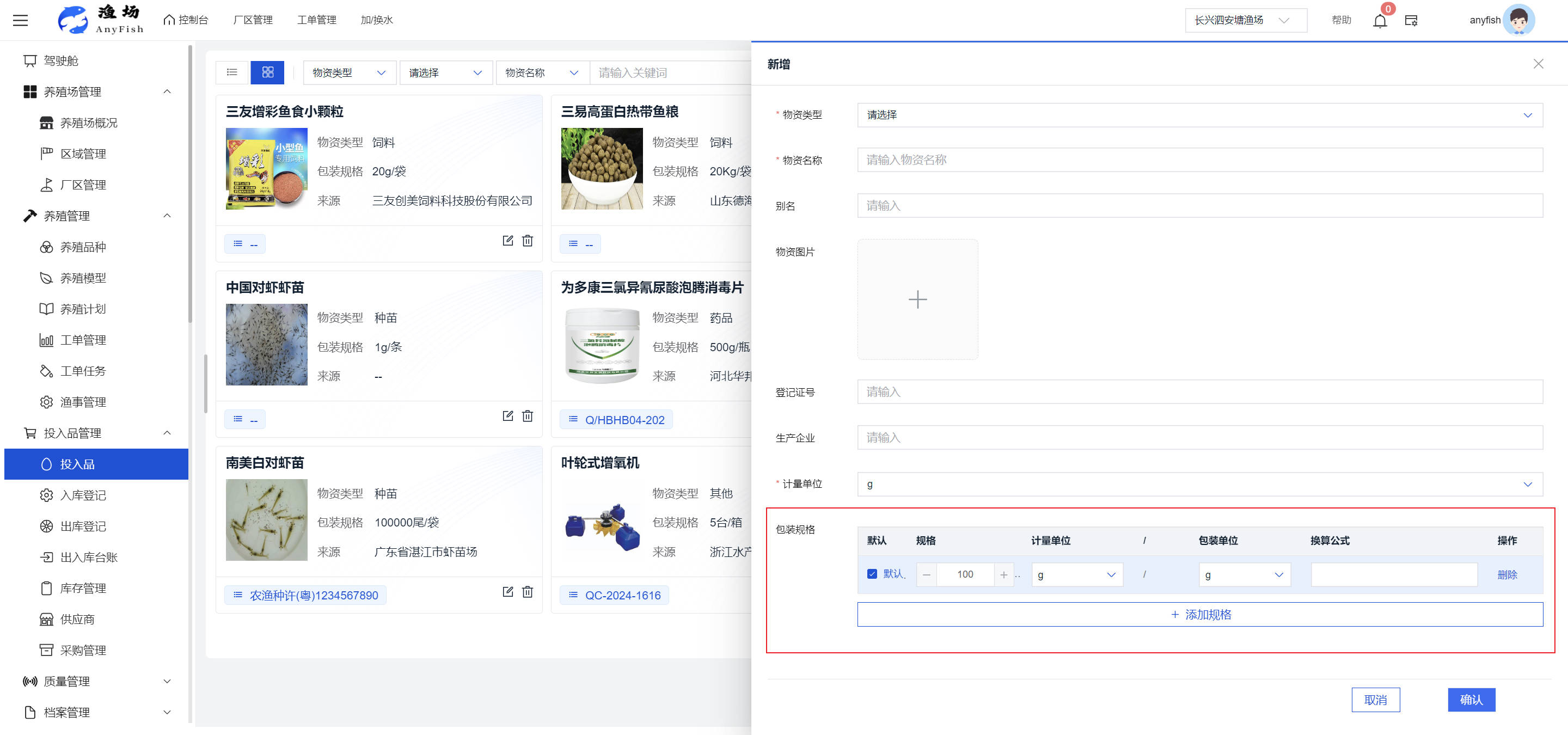
Task: Open the 包装单位 dropdown in table
Action: [1244, 574]
